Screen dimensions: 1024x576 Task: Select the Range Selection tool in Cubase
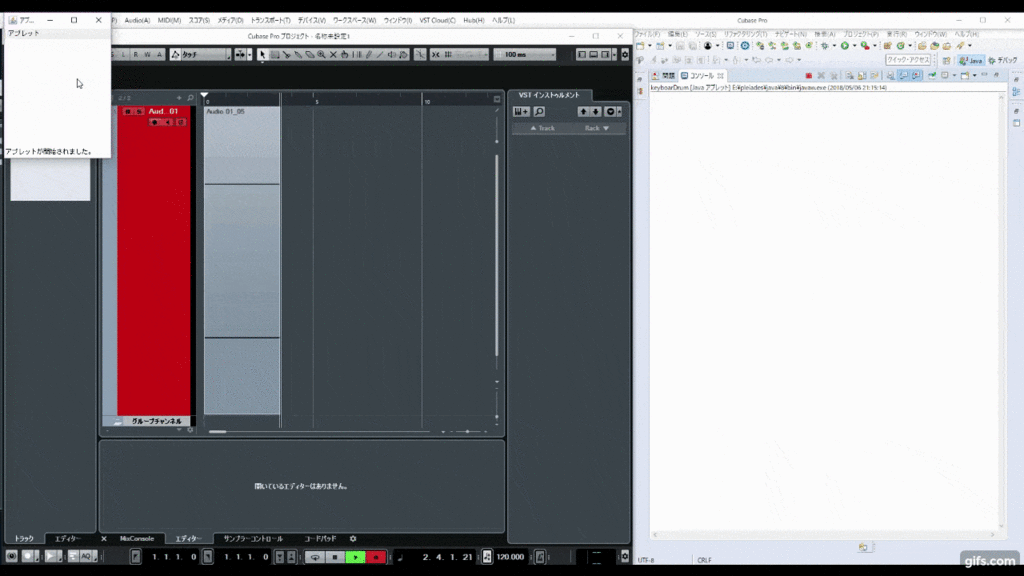point(275,55)
